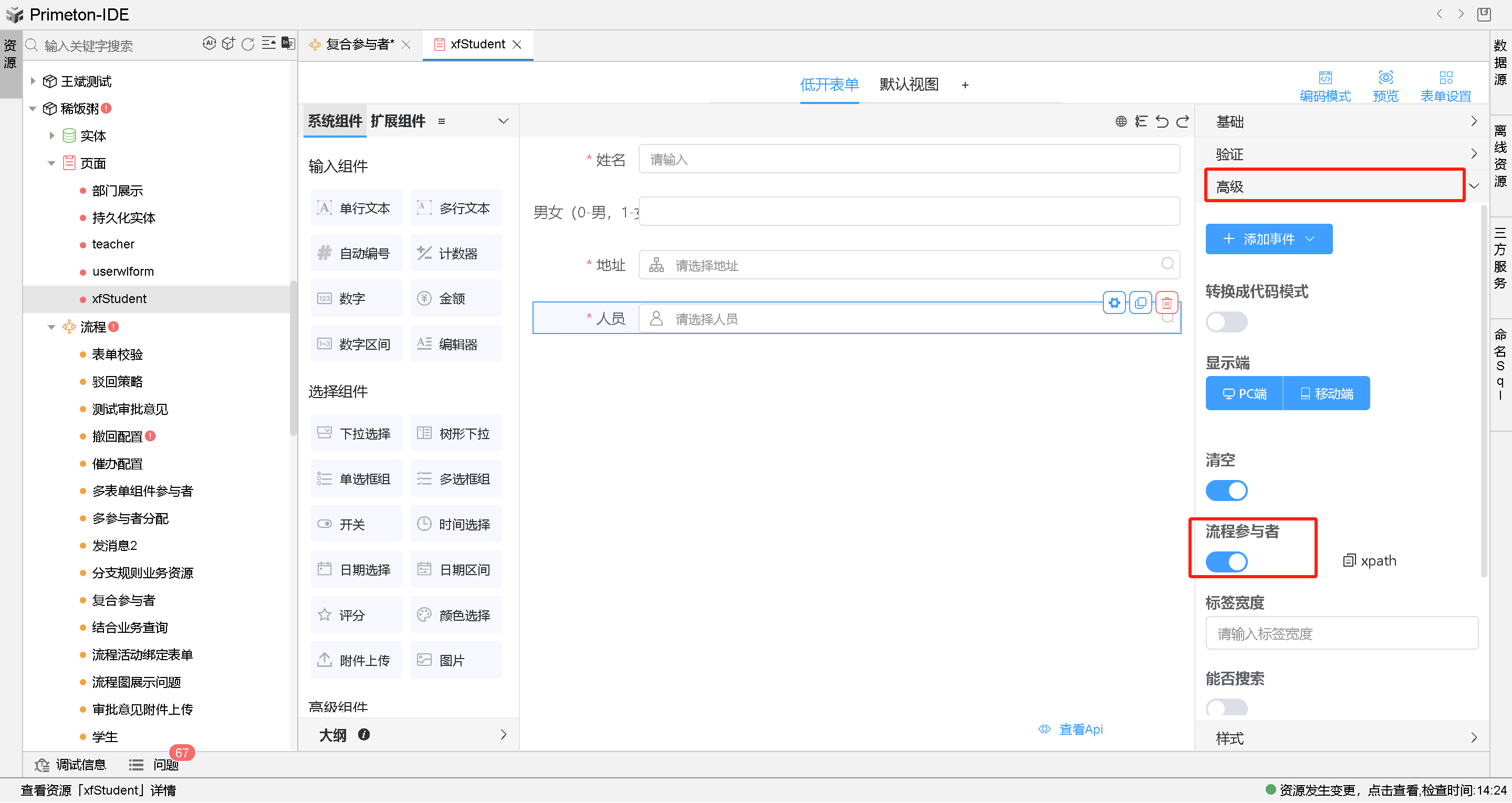This screenshot has width=1512, height=803.
Task: Click the 标签宽度 input field
Action: click(1341, 633)
